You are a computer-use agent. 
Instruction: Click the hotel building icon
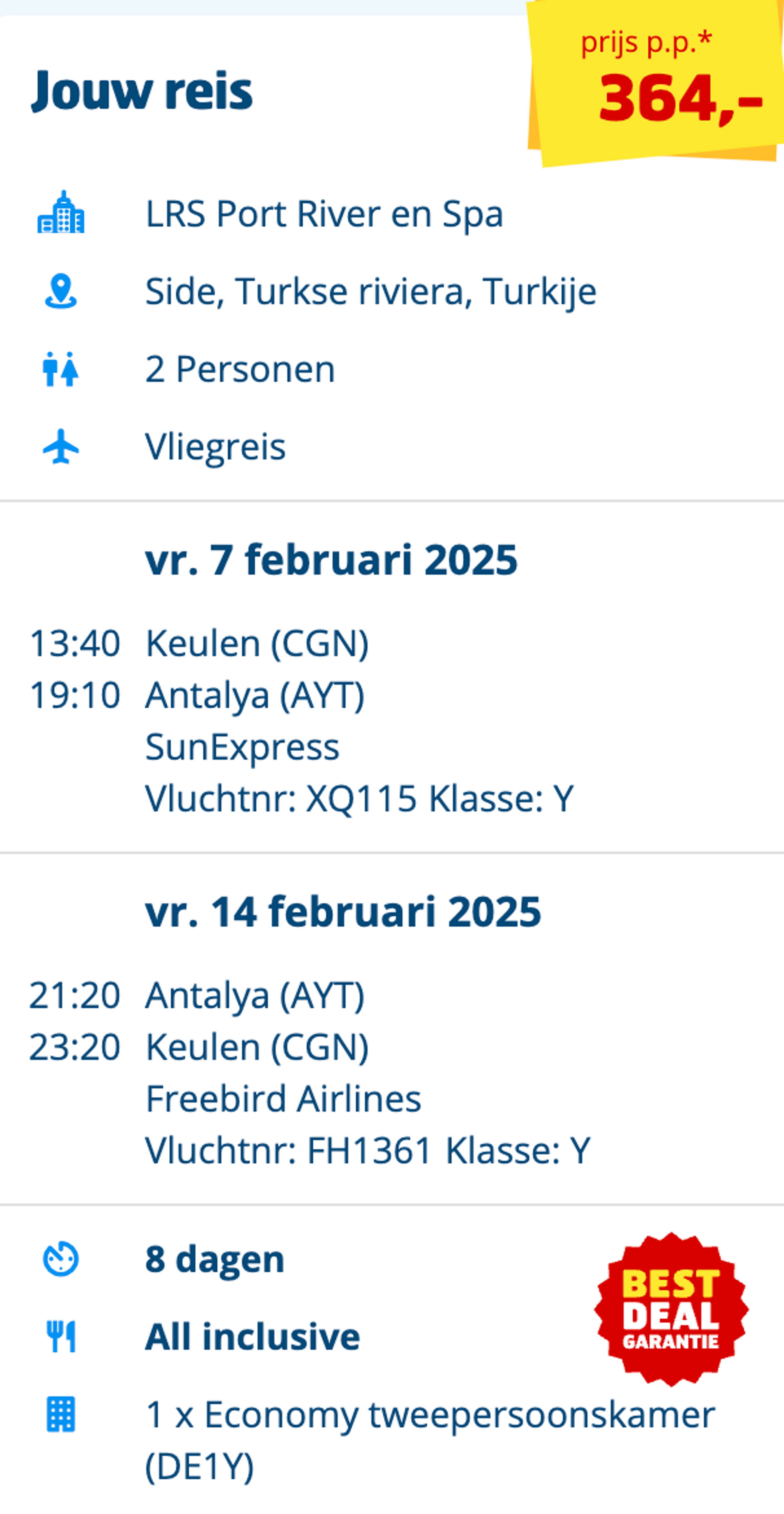point(60,212)
